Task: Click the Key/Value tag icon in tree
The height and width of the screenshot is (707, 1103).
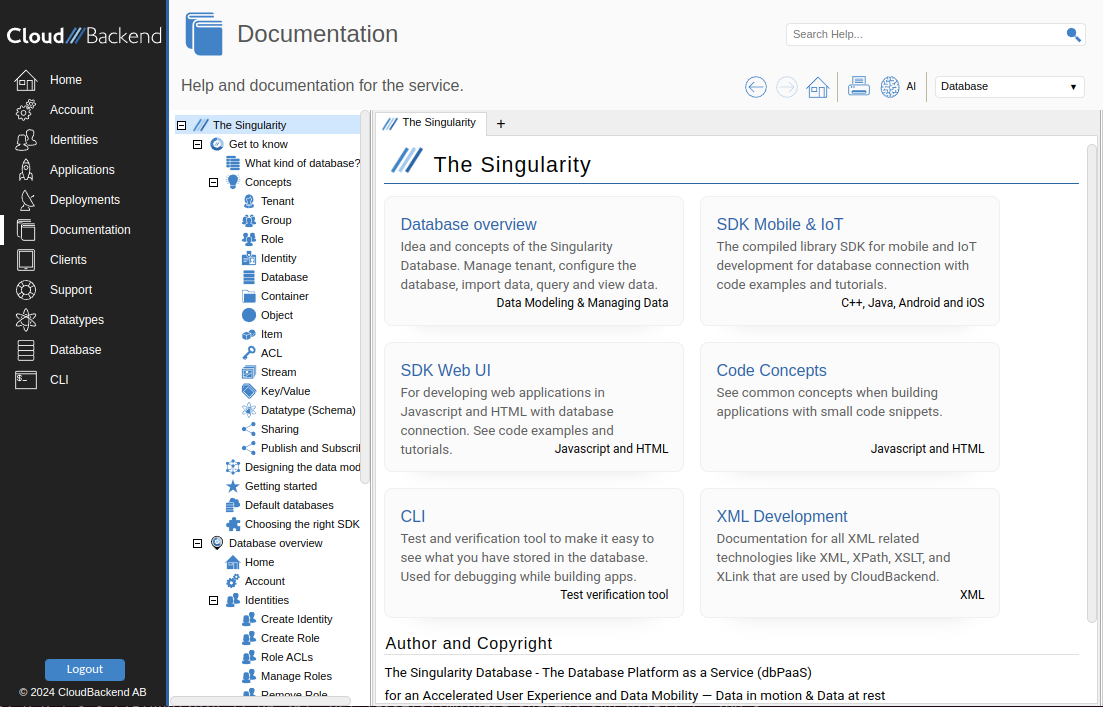Action: (x=249, y=391)
